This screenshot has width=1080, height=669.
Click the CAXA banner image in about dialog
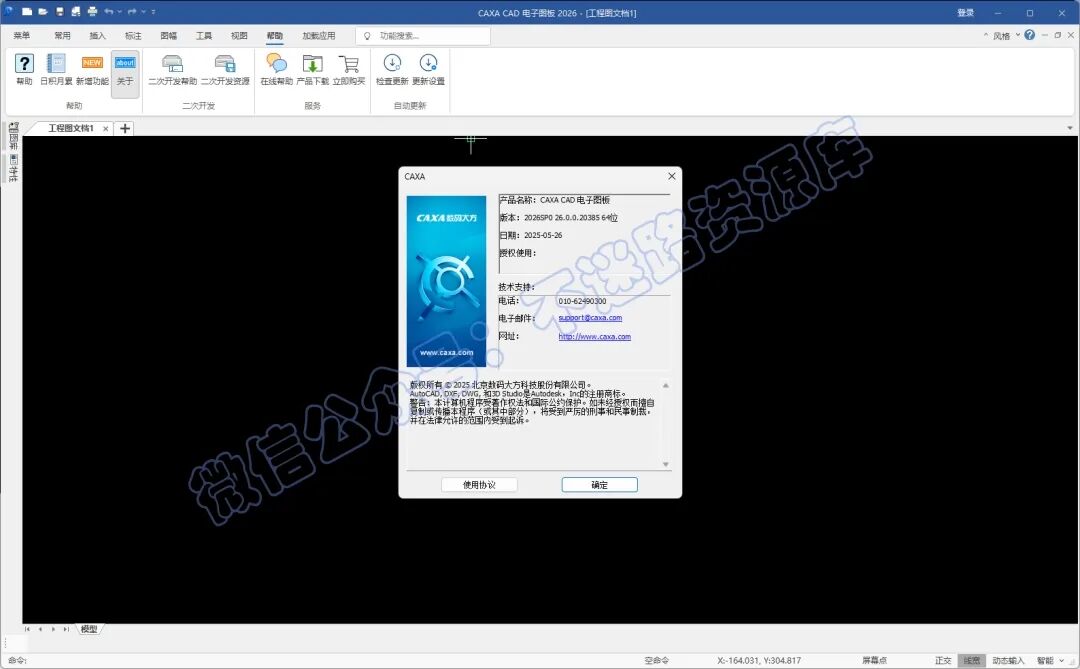click(x=446, y=281)
